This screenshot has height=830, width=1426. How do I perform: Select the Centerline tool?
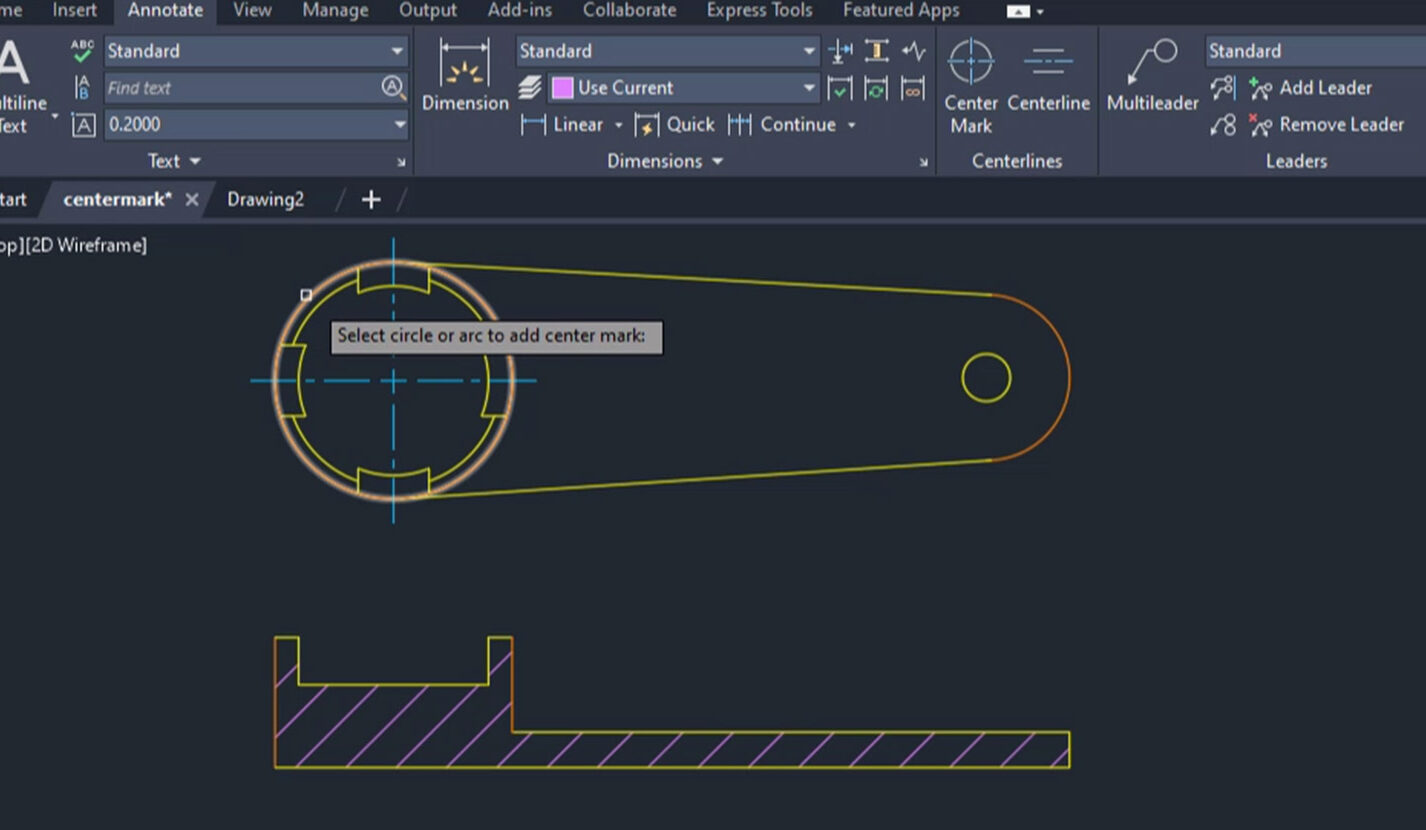pos(1048,77)
